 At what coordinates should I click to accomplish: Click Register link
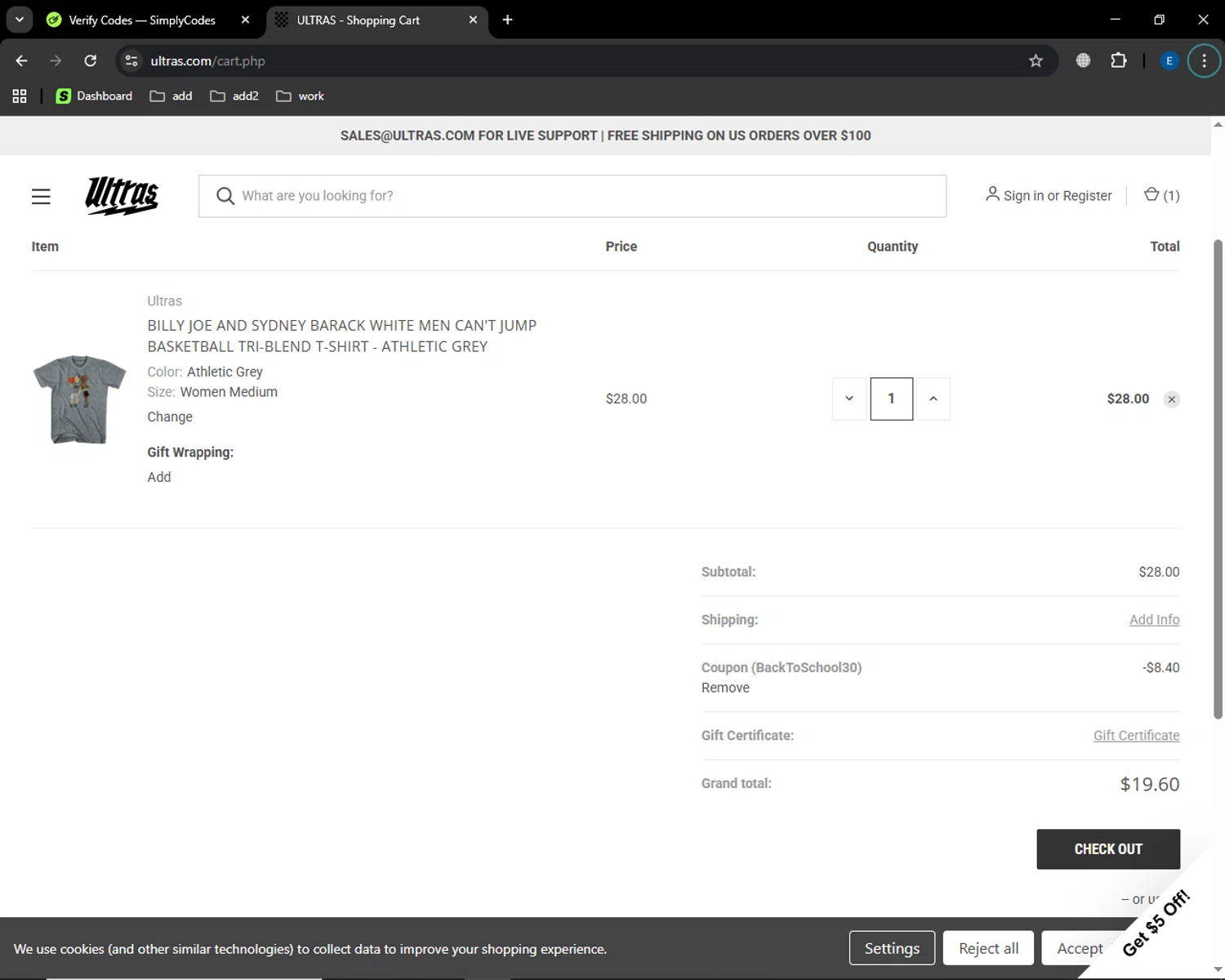1087,196
